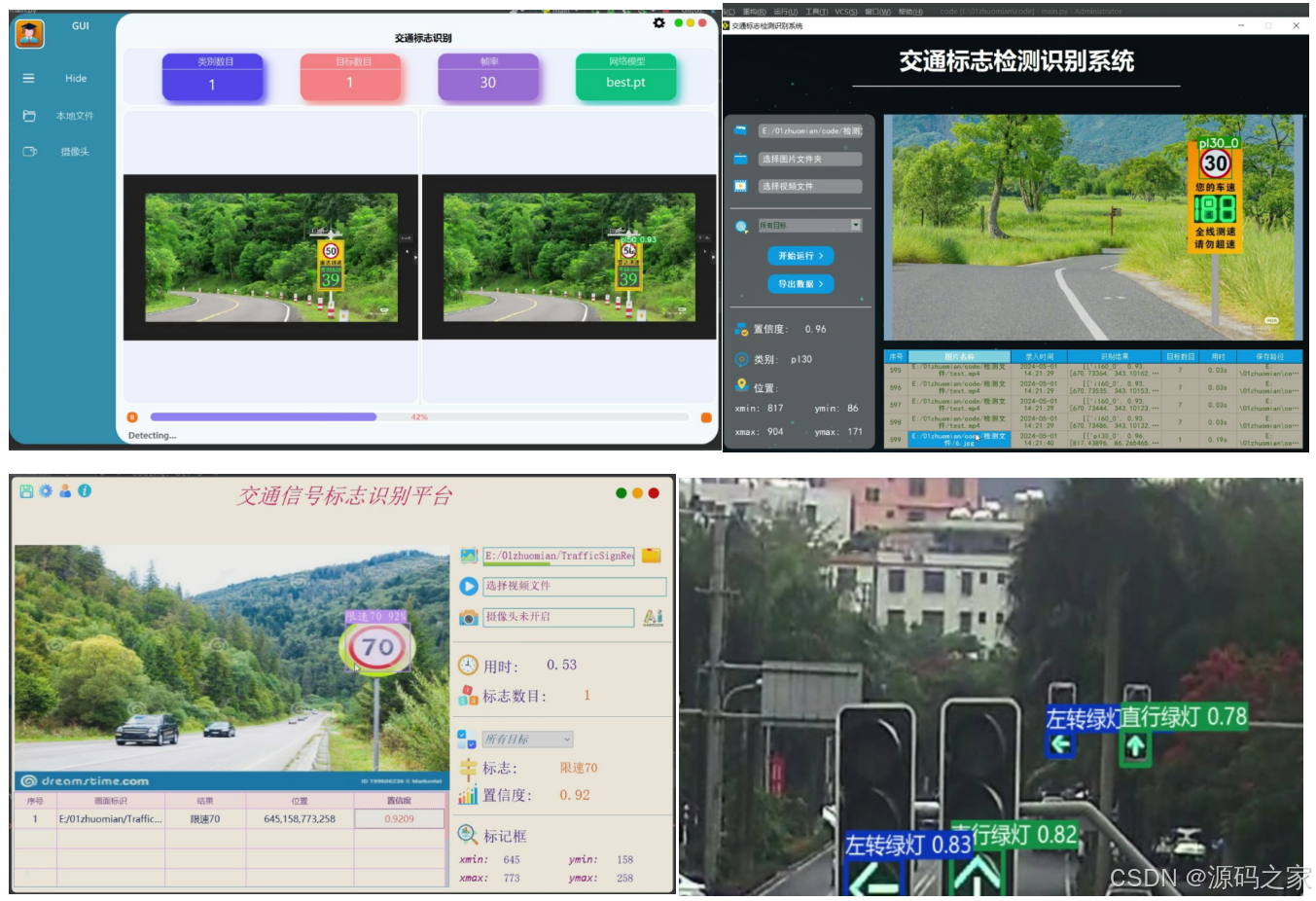The image size is (1316, 901).
Task: Click the save icon on the recognition platform toolbar
Action: click(x=26, y=490)
